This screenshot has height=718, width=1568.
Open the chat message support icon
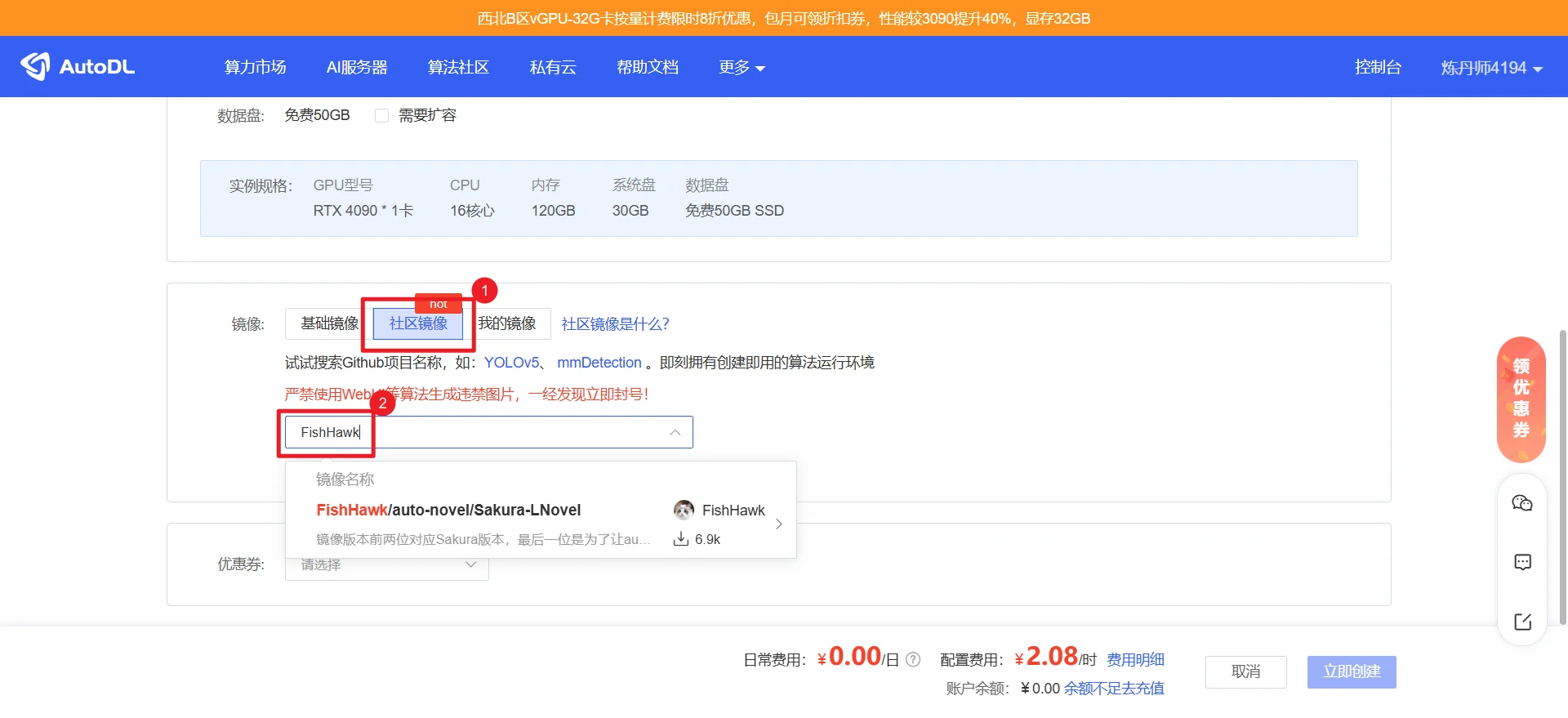pyautogui.click(x=1522, y=562)
